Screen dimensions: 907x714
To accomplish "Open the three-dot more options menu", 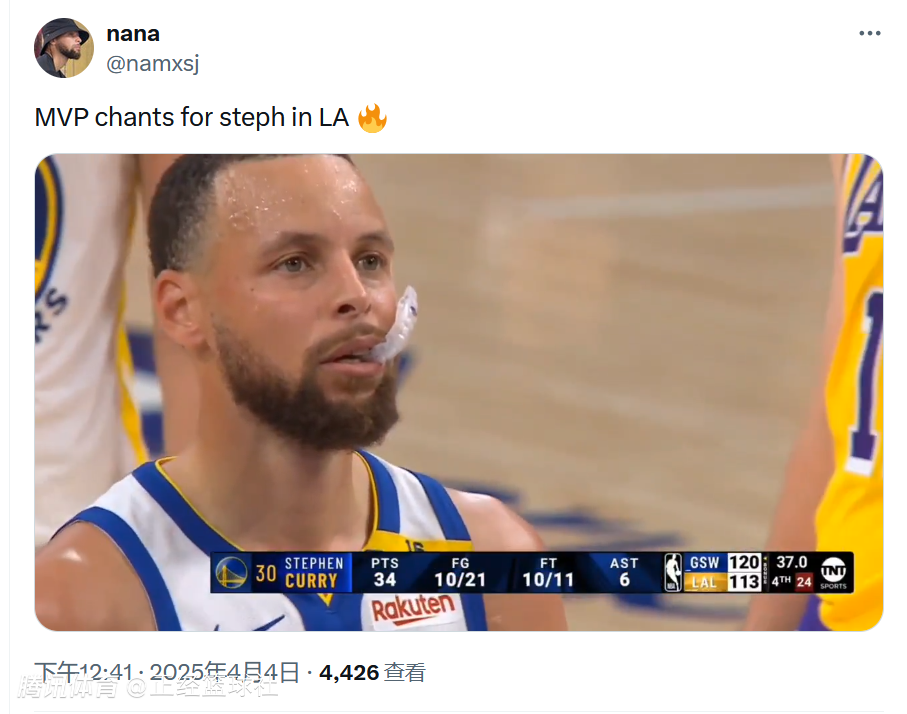I will coord(869,33).
